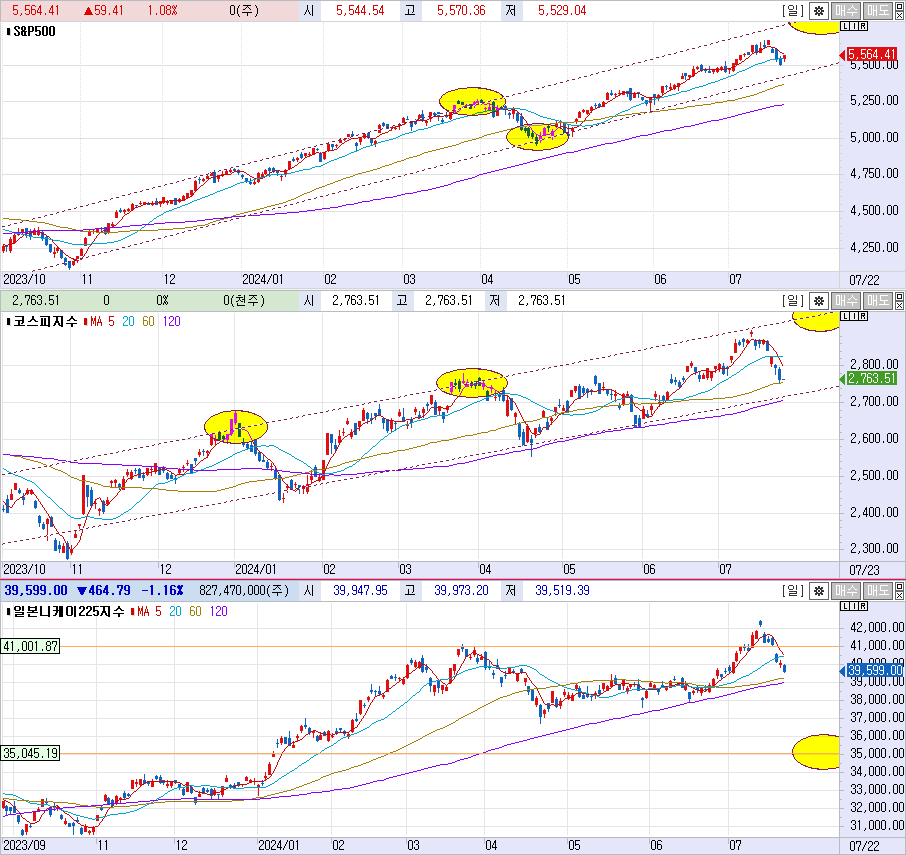Open settings gear on 일본니케이225 chart
This screenshot has height=855, width=906.
point(819,590)
